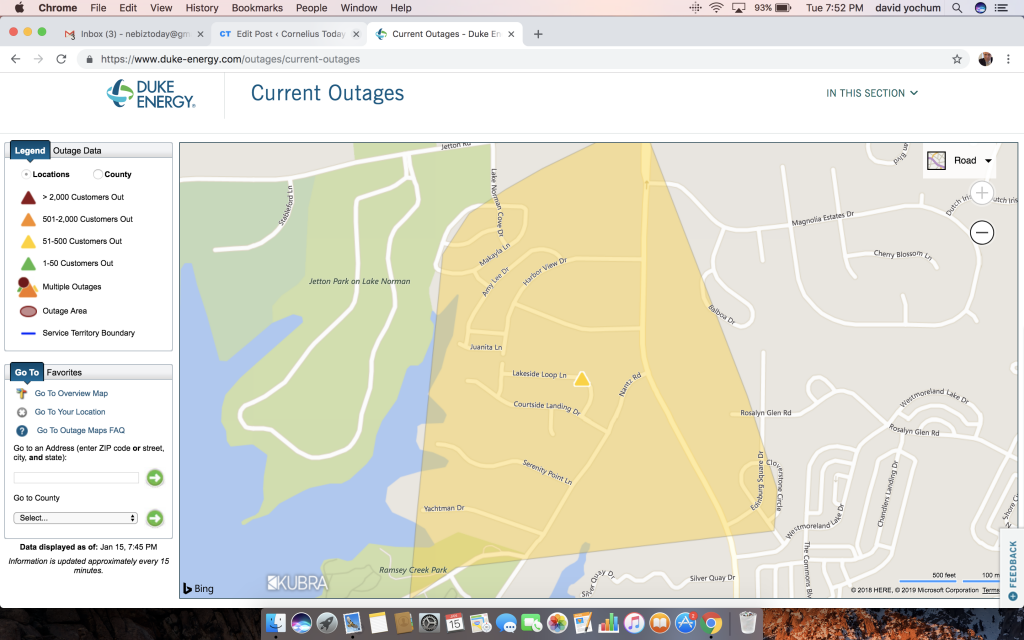This screenshot has height=640, width=1024.
Task: Open Chrome profile avatar
Action: (985, 59)
